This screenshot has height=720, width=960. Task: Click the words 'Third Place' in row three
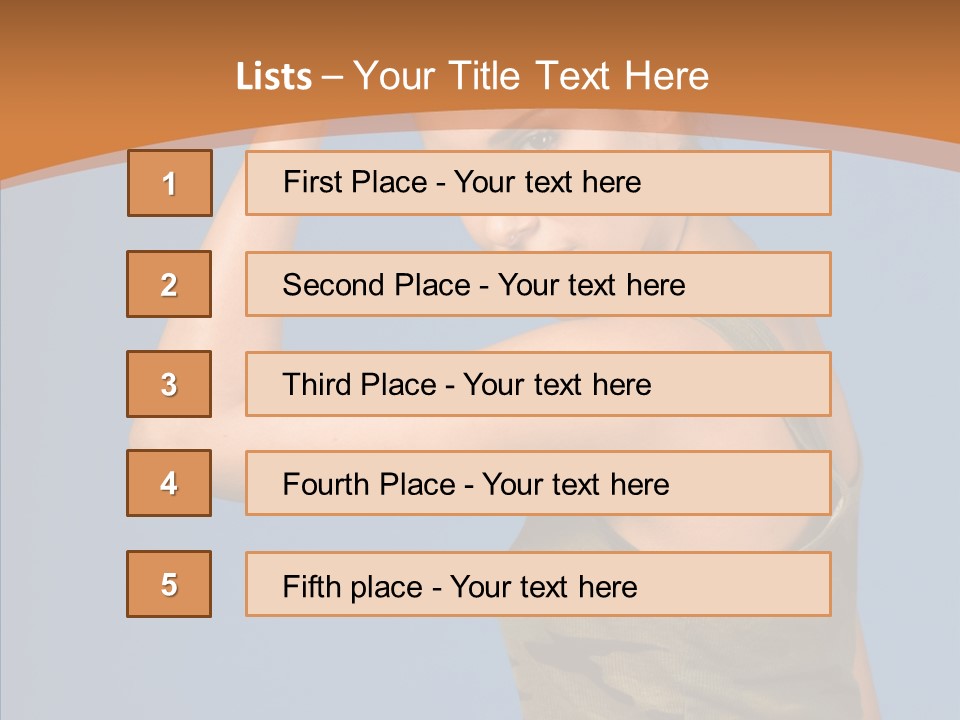359,384
